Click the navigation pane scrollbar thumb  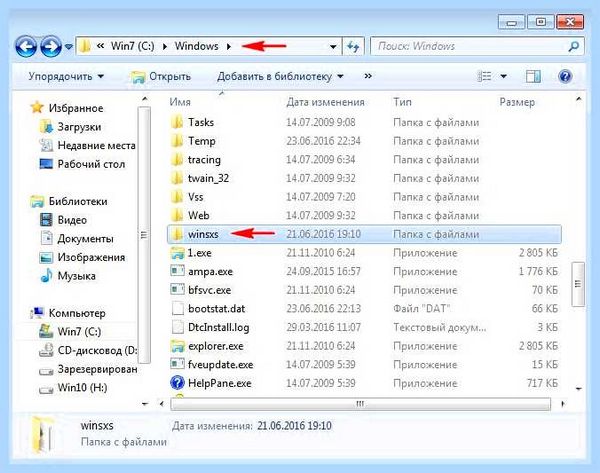point(144,235)
